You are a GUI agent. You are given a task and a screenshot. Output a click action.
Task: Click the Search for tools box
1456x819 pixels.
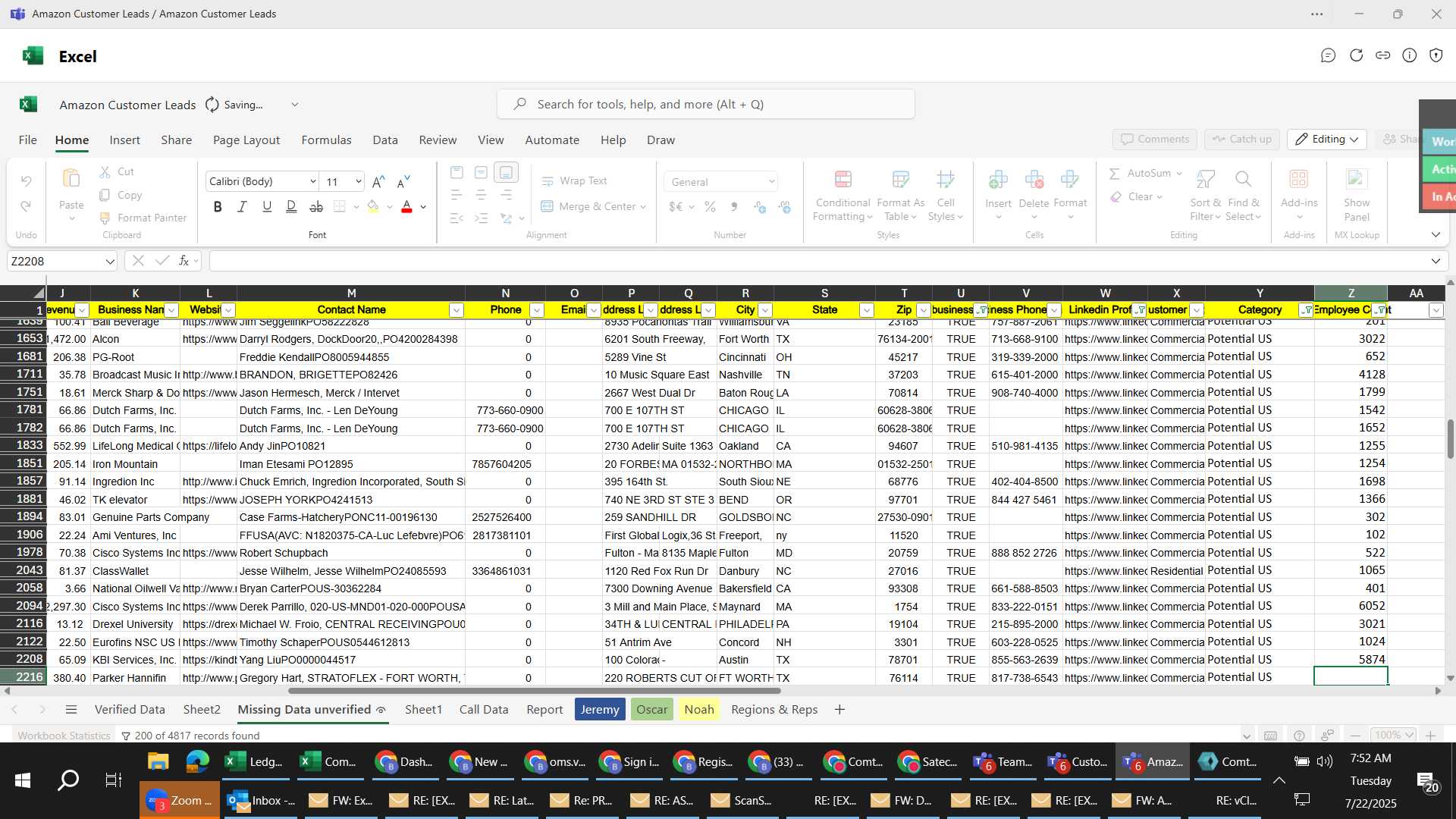(x=706, y=104)
